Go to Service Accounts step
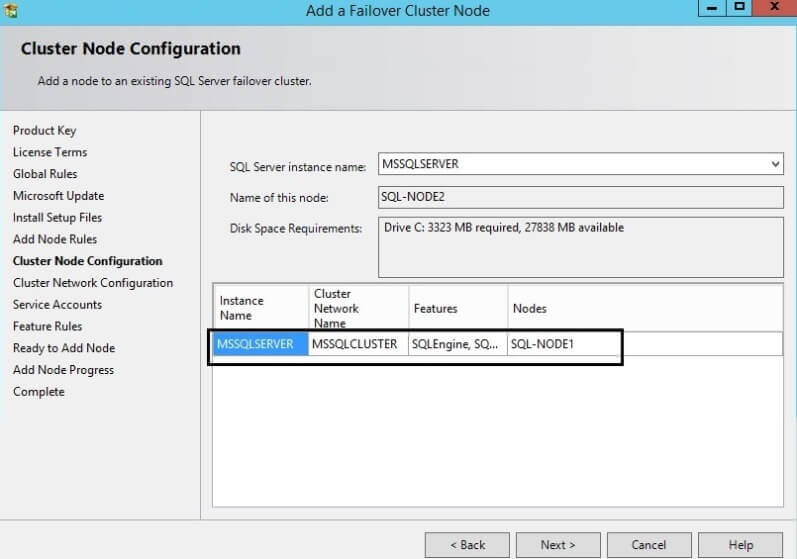Viewport: 797px width, 559px height. coord(57,304)
